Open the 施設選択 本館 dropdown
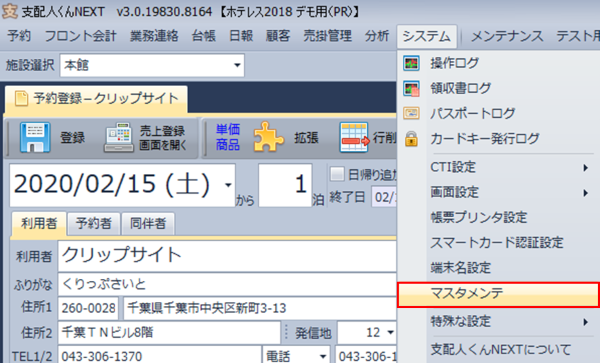Screen dimensions: 600x363 point(152,65)
